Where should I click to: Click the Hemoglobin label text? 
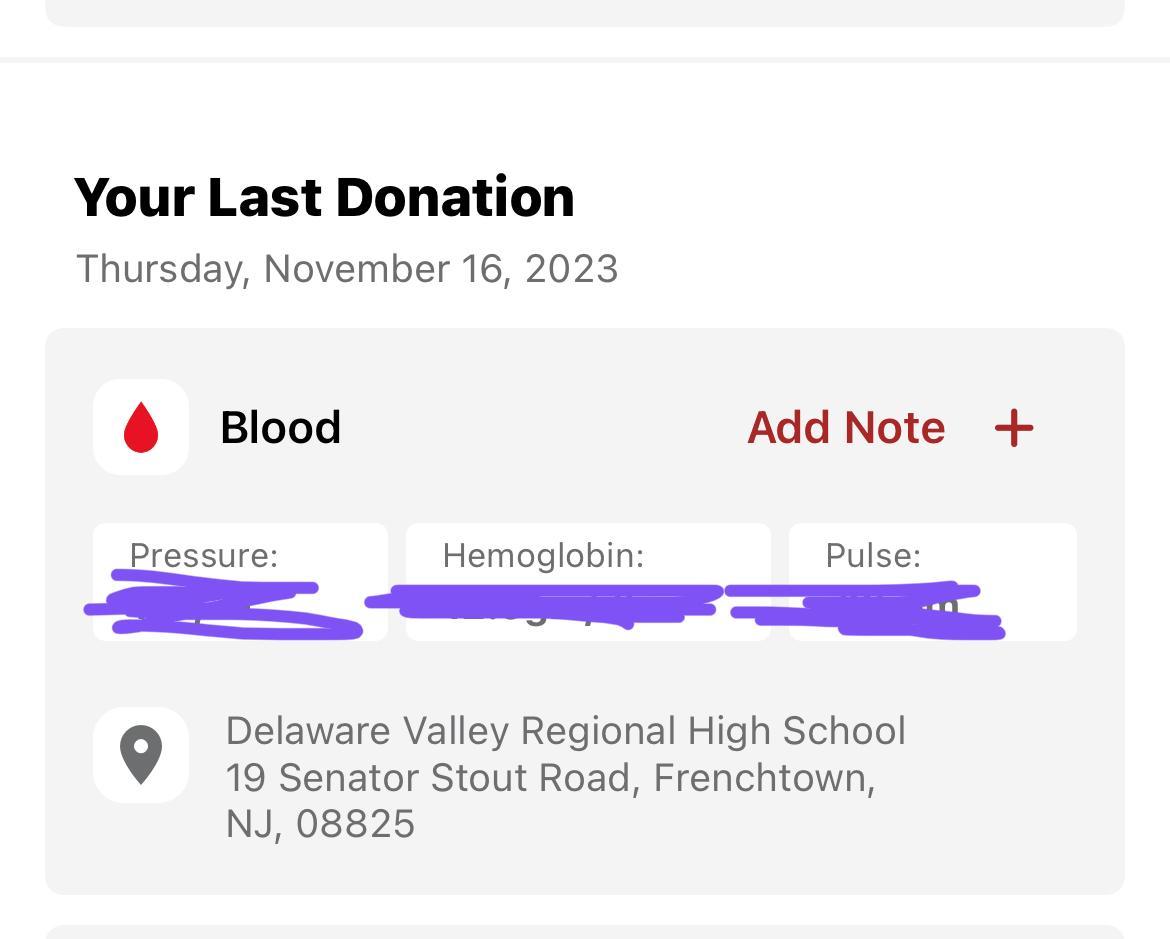(x=543, y=555)
